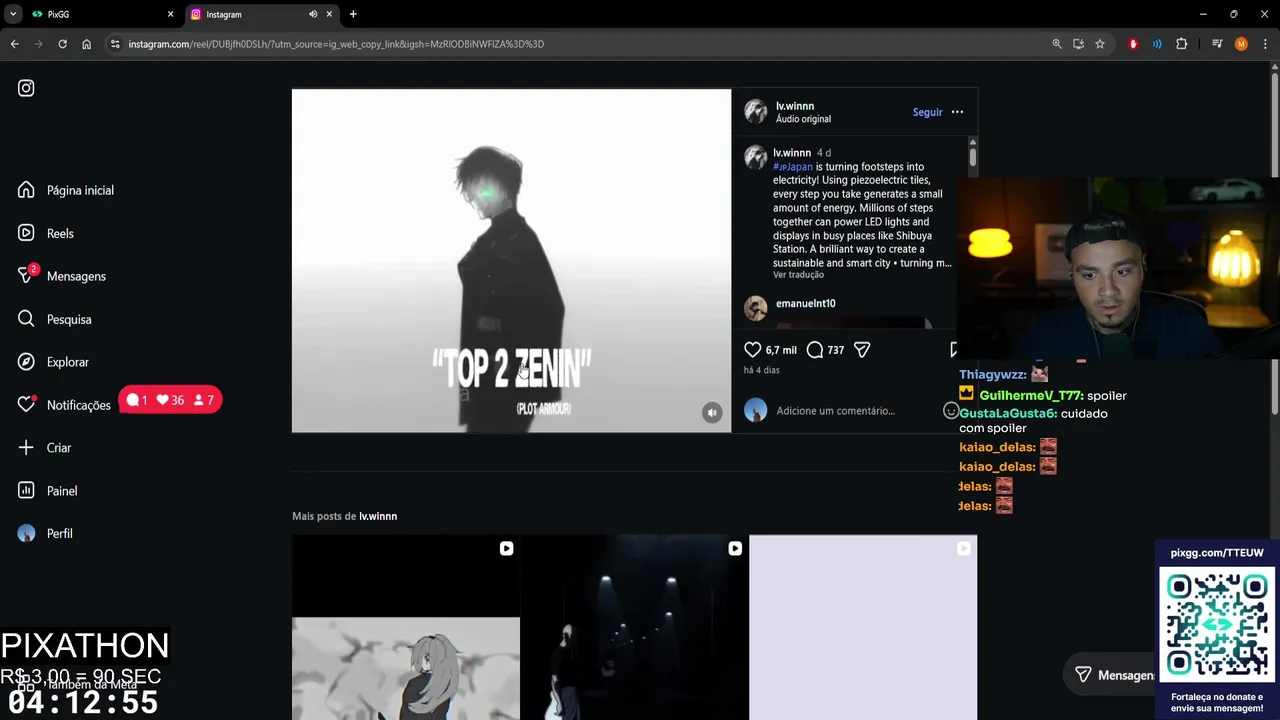Switch to the Instagram browser tab
Screen dimensions: 1280x720
click(250, 14)
